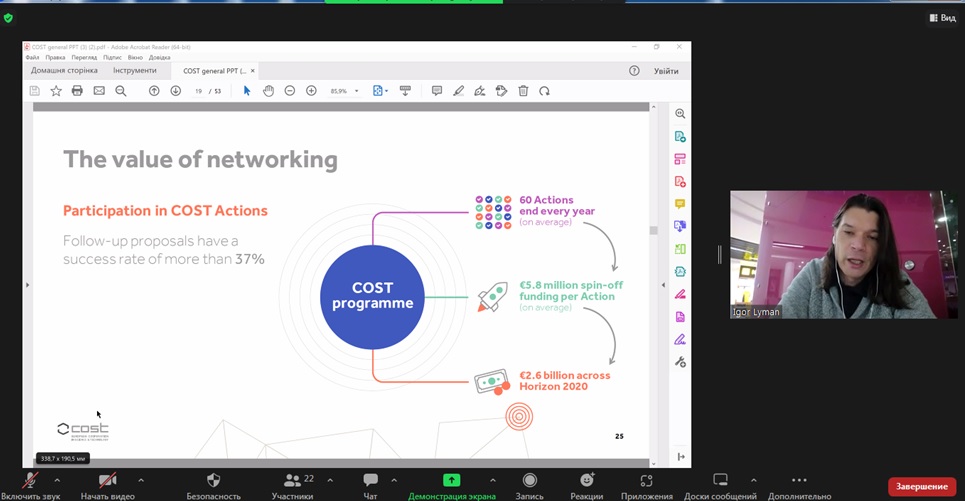Zoom out with the minus circle

290,91
